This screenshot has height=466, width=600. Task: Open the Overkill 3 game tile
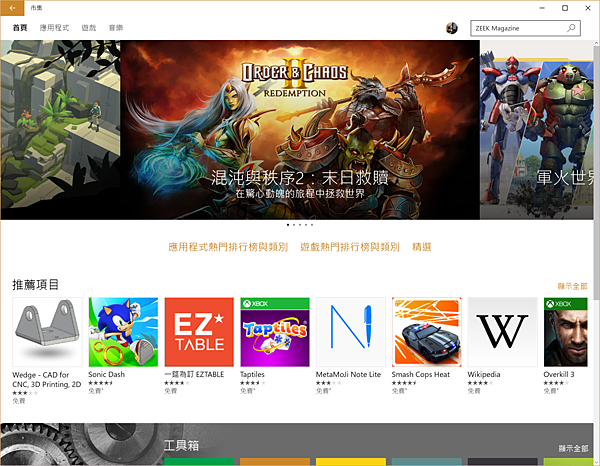click(x=566, y=332)
